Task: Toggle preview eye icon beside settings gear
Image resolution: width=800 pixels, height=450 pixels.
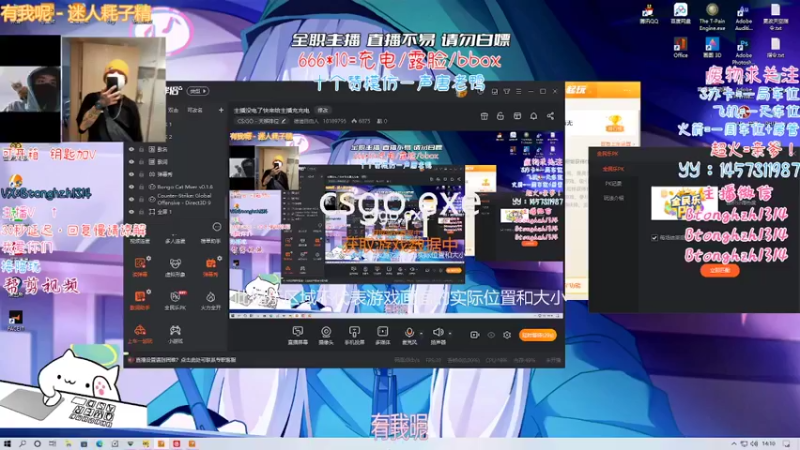Action: [x=491, y=335]
